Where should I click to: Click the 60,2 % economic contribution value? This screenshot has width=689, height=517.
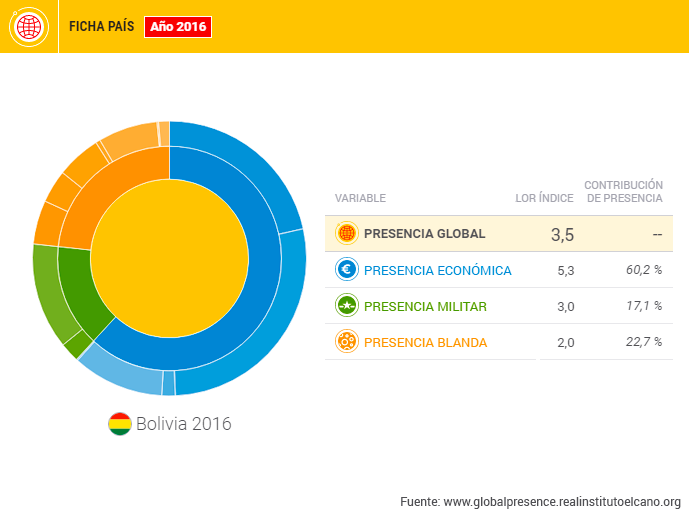click(x=644, y=270)
